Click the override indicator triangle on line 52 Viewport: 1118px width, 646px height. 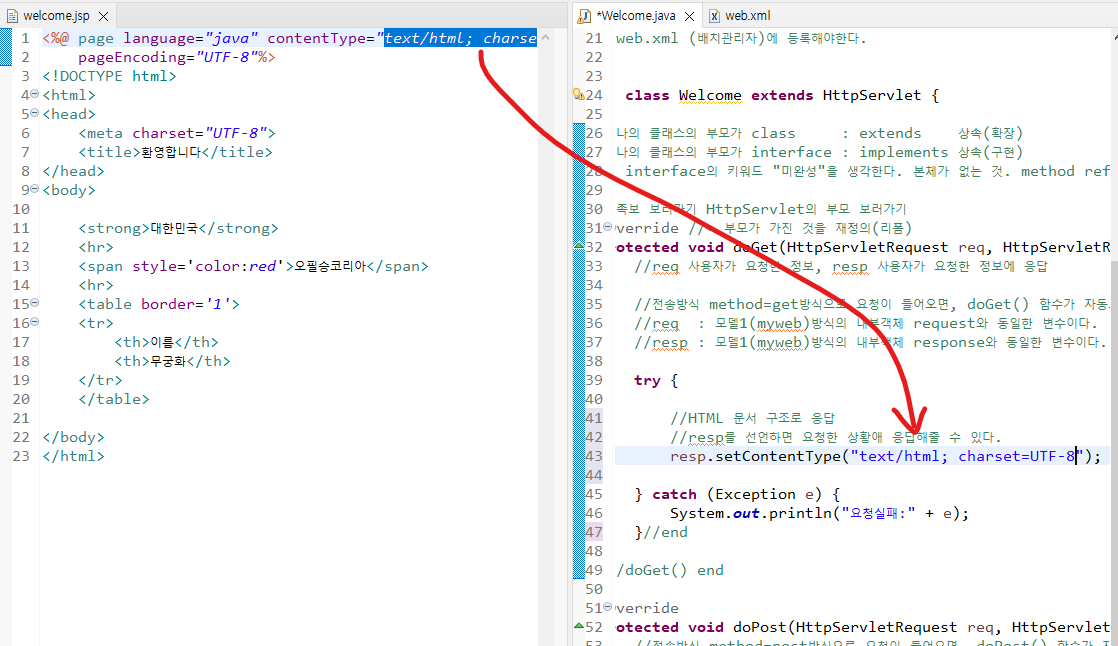pos(579,626)
